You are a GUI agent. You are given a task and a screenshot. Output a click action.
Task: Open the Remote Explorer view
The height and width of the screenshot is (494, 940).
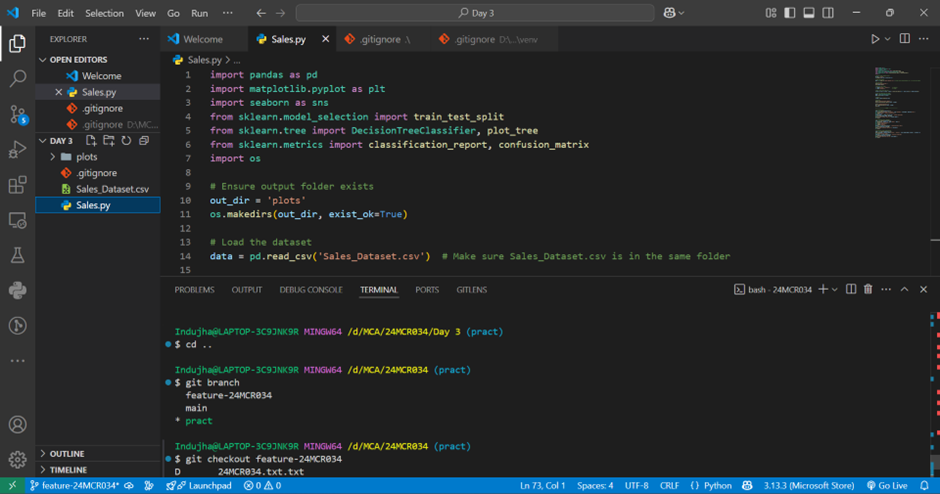click(17, 220)
